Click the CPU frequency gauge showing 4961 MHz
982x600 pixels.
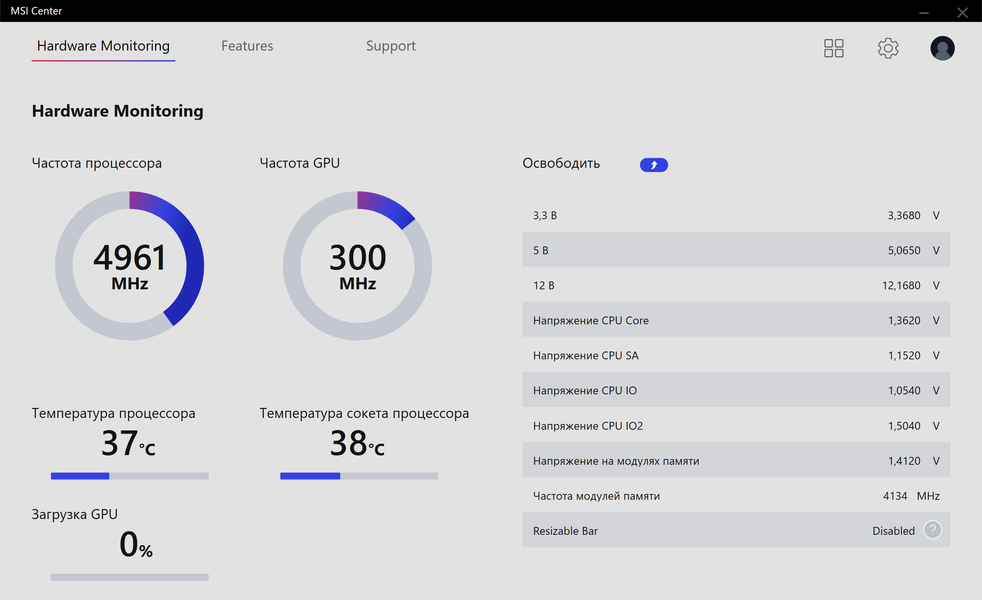coord(129,266)
